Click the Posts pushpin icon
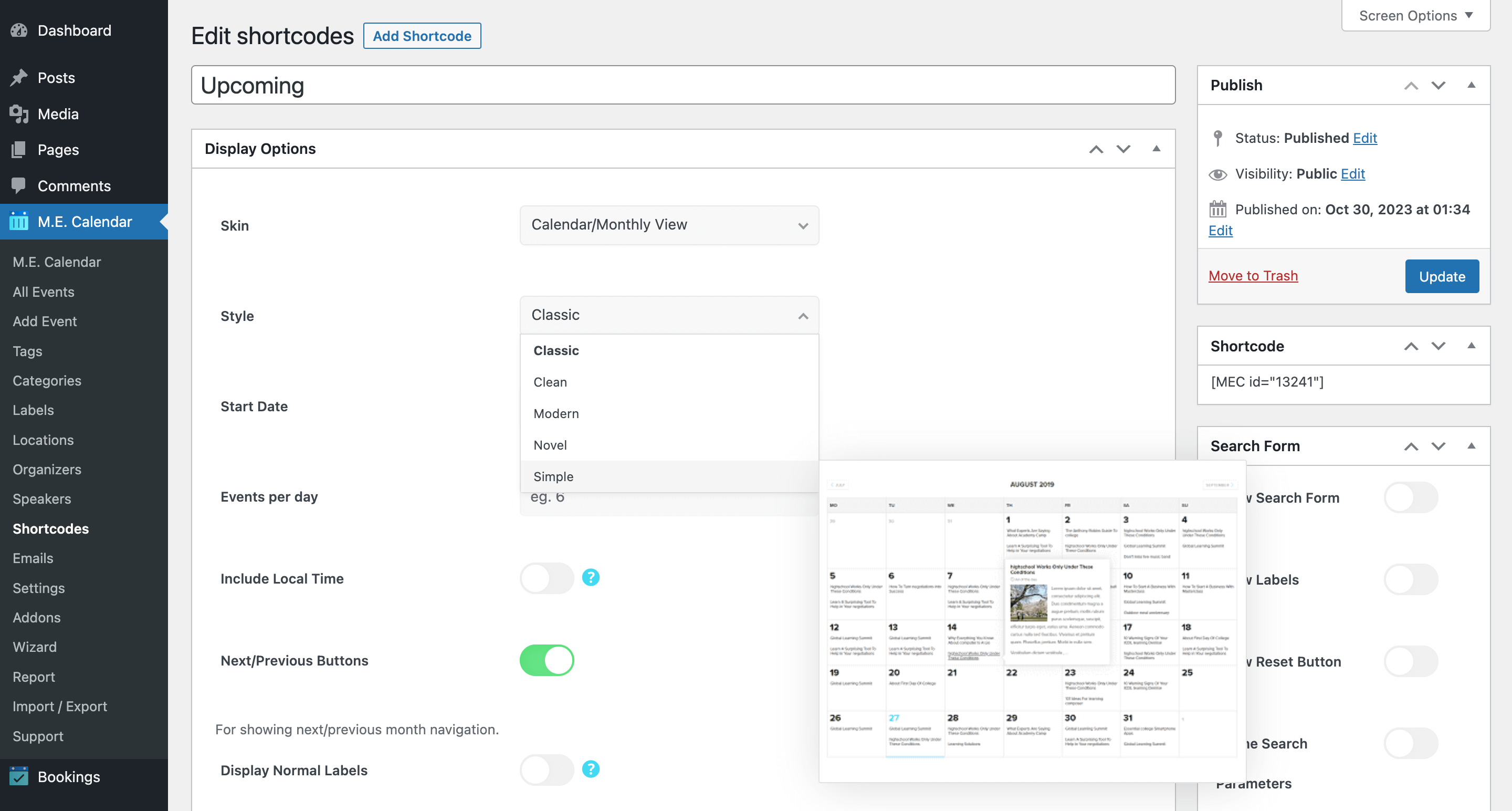The image size is (1512, 811). [x=19, y=78]
